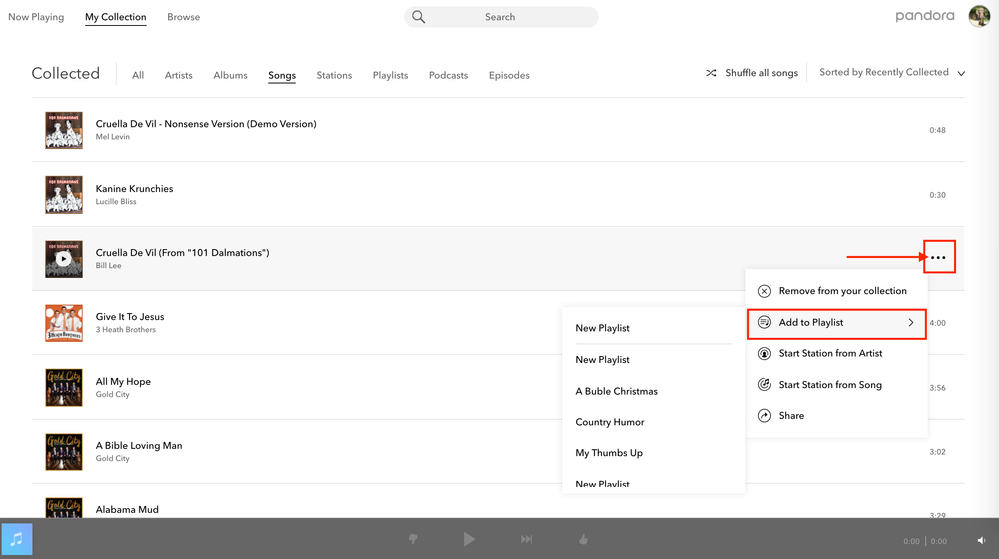
Task: Click the shuffle icon beside Shuffle all songs
Action: coord(711,73)
